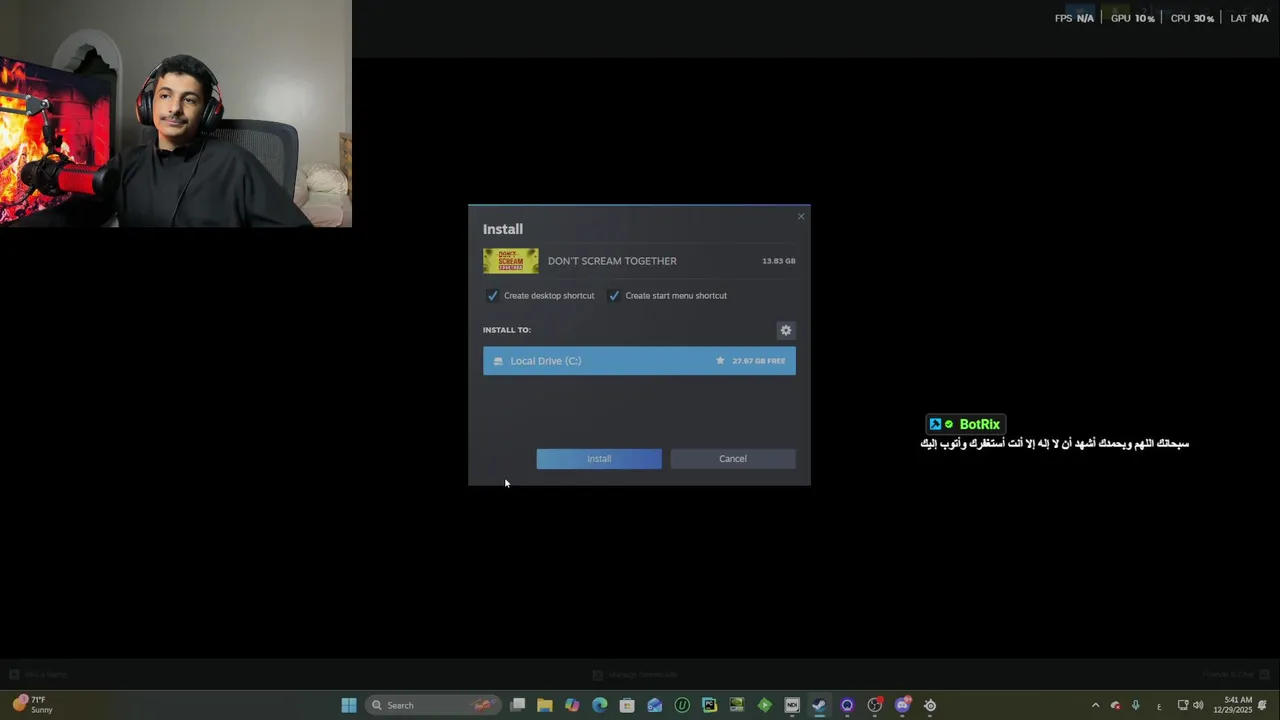Image resolution: width=1280 pixels, height=720 pixels.
Task: Click the 27.87 GB FREE label
Action: [759, 361]
